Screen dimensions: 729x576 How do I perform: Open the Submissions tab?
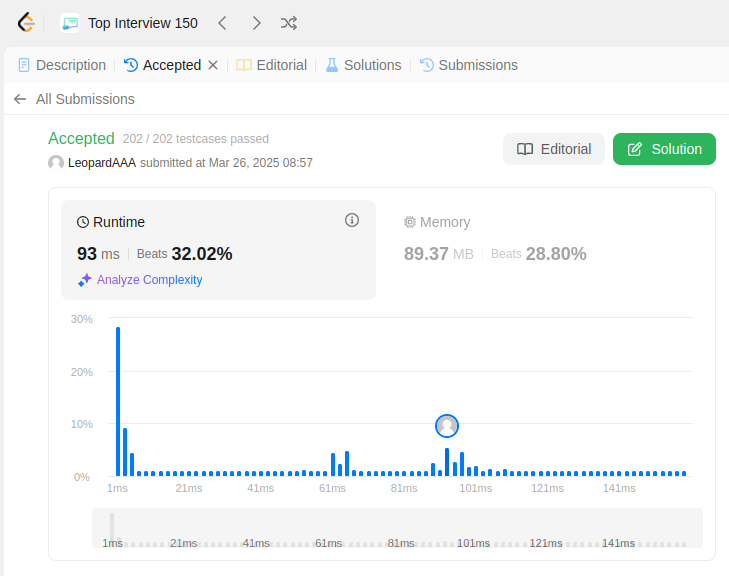tap(469, 65)
